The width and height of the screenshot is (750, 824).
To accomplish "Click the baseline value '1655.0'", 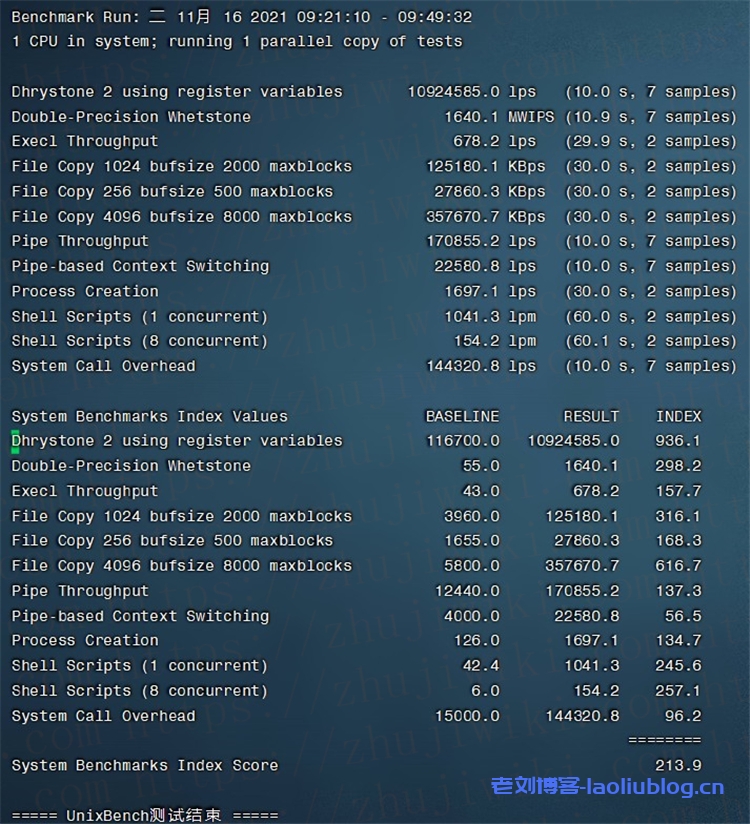I will [471, 541].
